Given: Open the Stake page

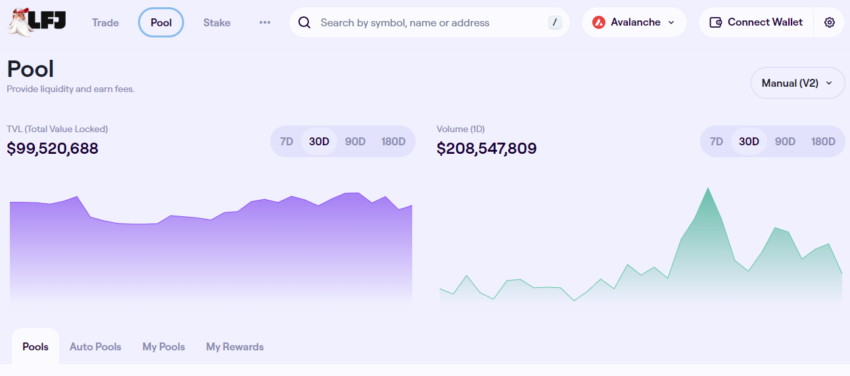Looking at the screenshot, I should tap(217, 22).
